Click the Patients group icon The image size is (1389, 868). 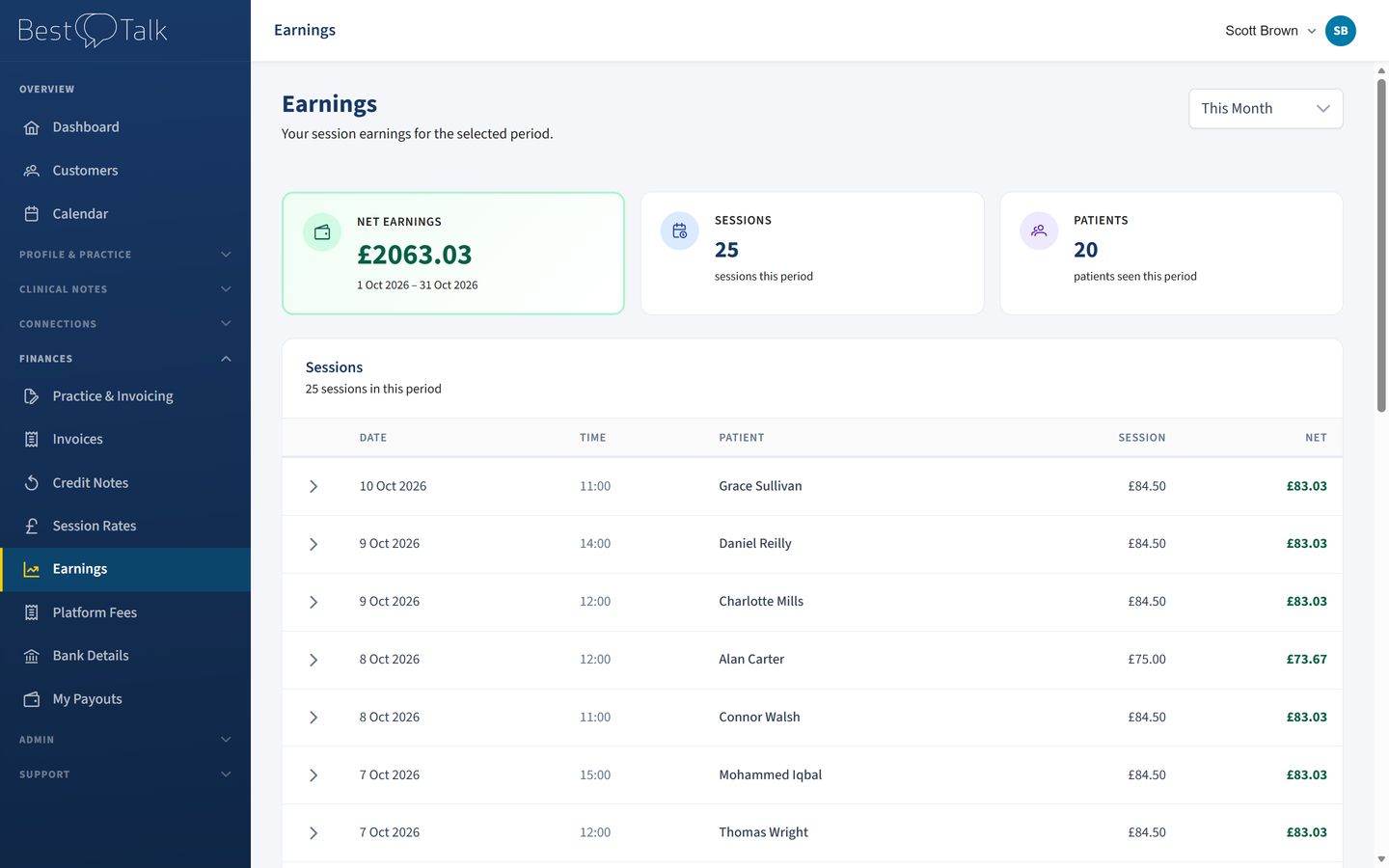click(x=1039, y=231)
